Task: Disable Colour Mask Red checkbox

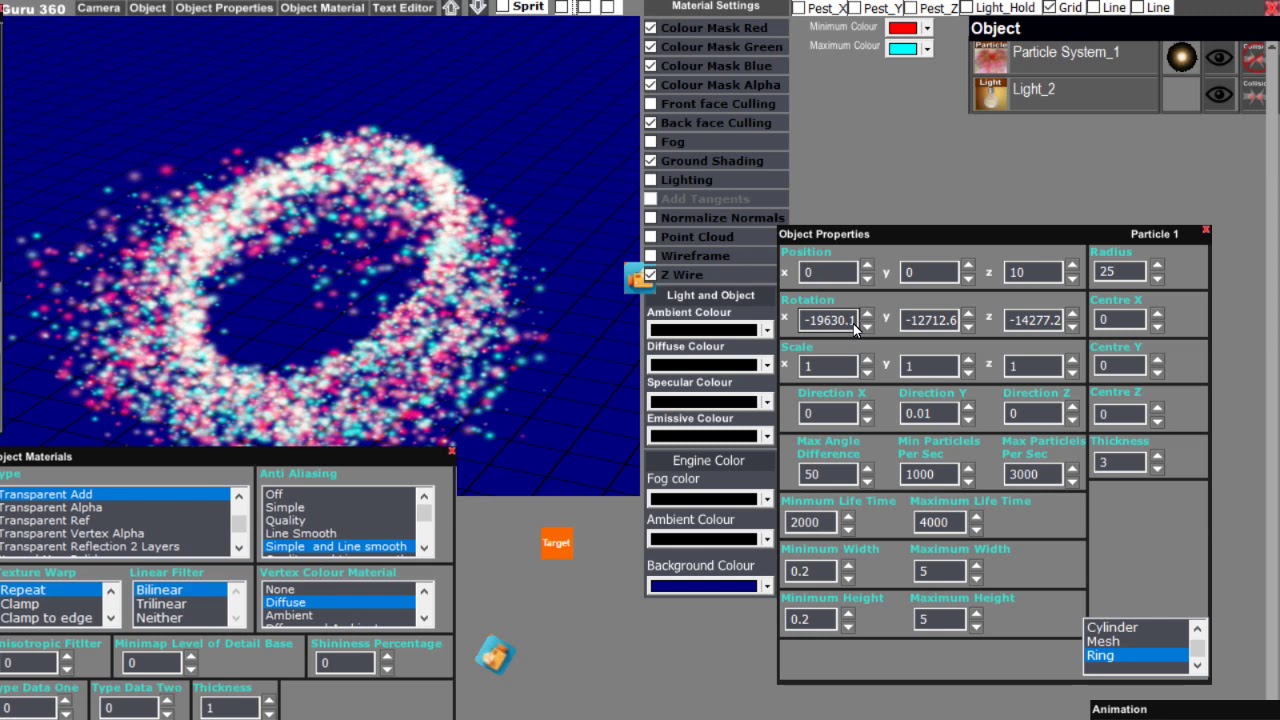Action: tap(651, 28)
